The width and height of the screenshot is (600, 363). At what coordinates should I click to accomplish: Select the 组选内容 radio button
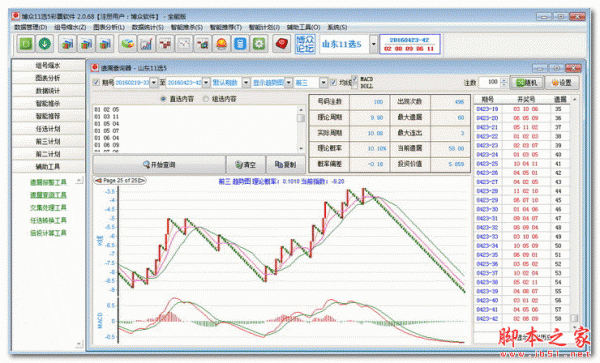coord(206,99)
